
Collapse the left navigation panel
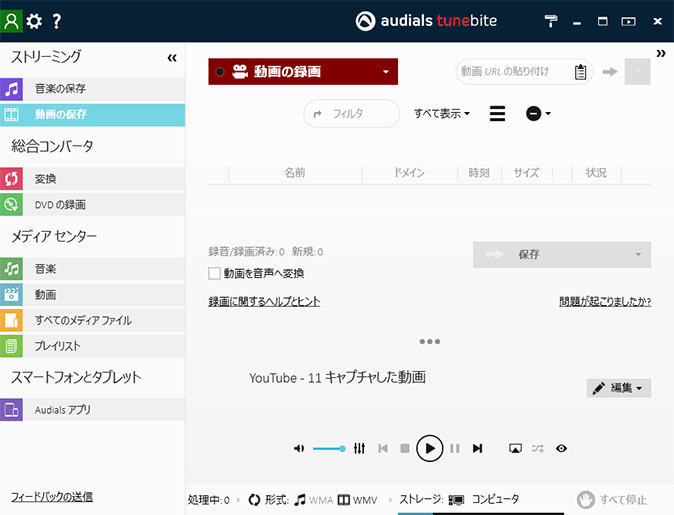[172, 58]
